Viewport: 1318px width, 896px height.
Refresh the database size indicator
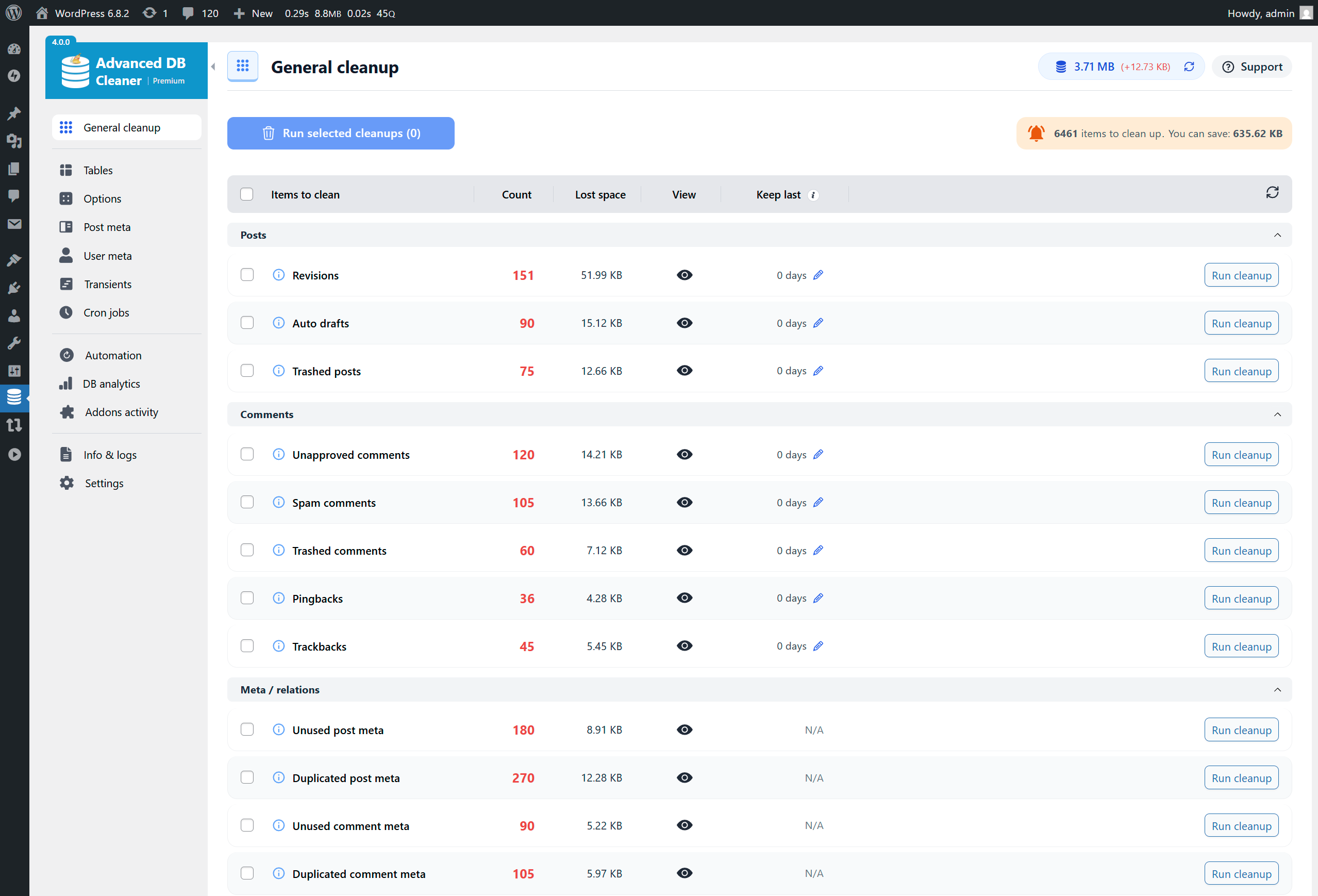1189,67
